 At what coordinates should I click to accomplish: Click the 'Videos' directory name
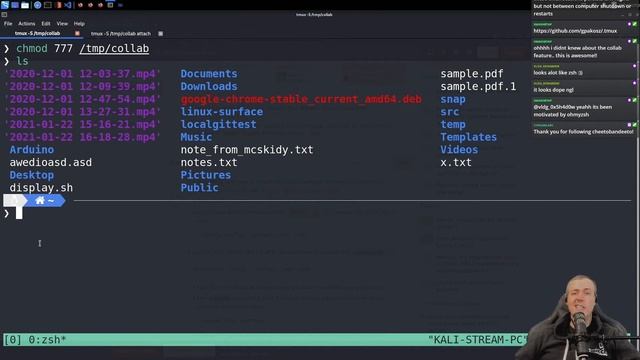tap(459, 150)
